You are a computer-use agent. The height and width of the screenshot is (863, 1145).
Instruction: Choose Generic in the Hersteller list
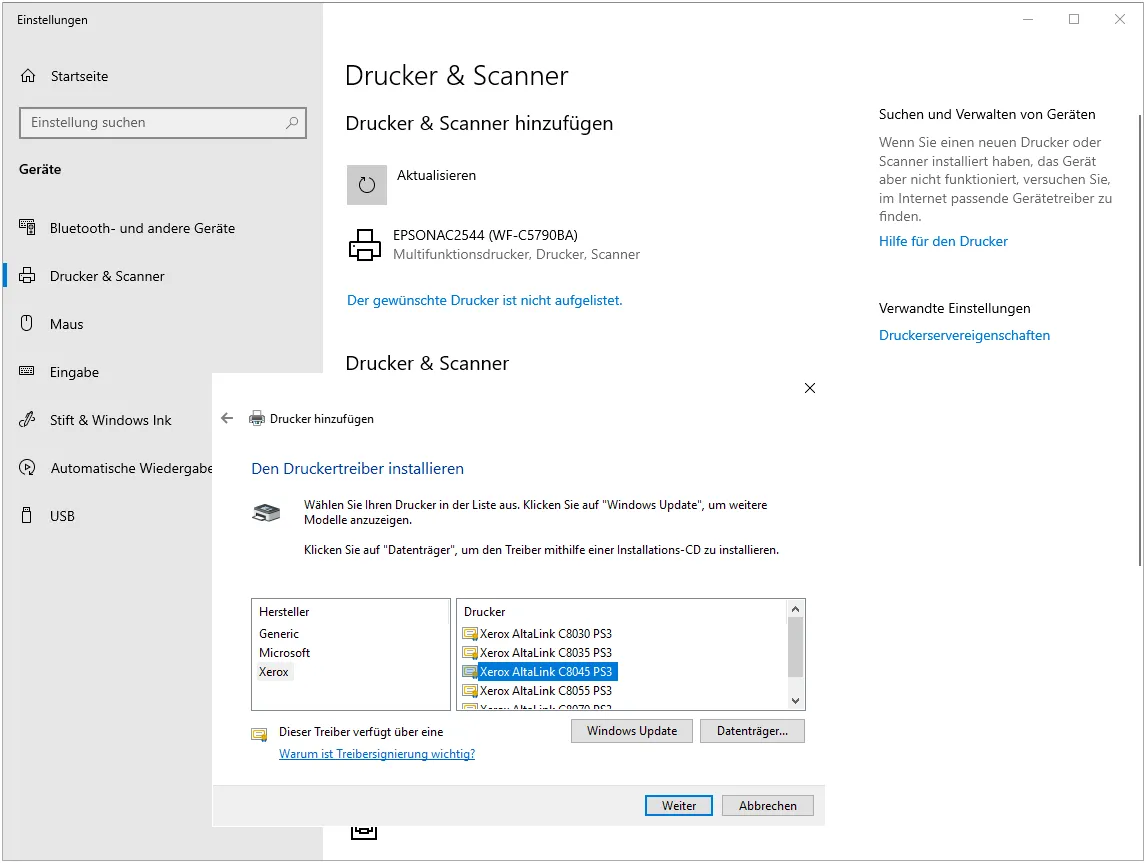(x=279, y=634)
